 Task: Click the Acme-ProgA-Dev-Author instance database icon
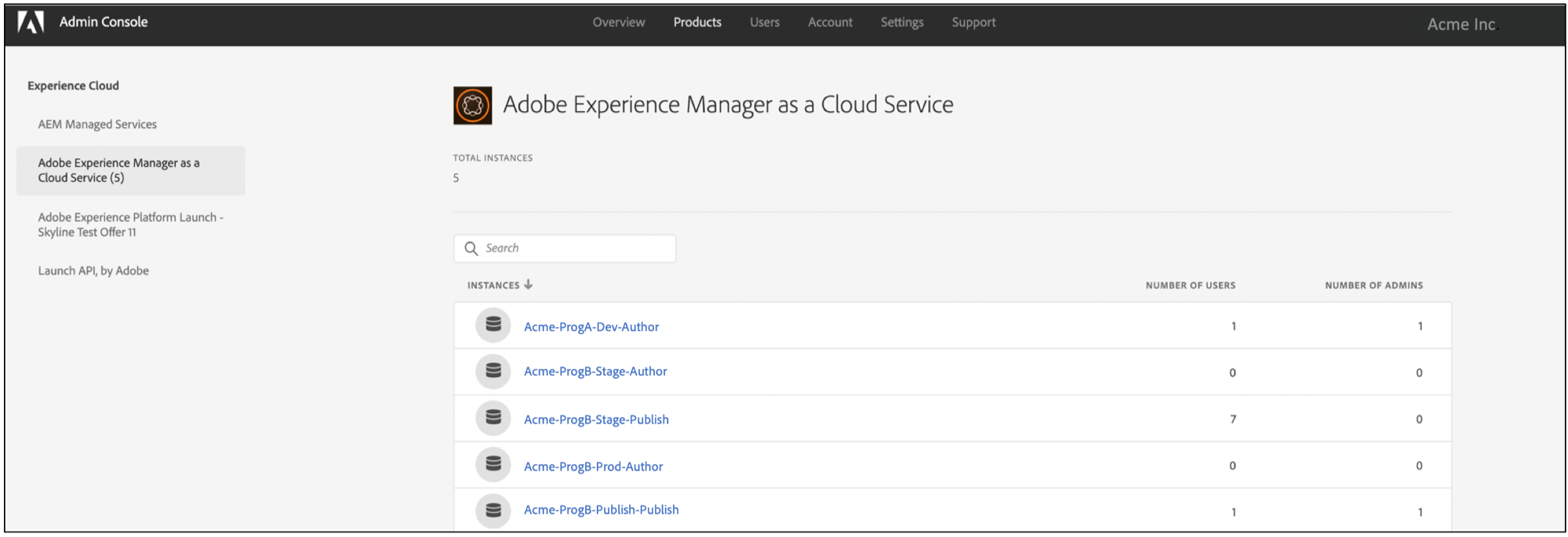pos(493,325)
